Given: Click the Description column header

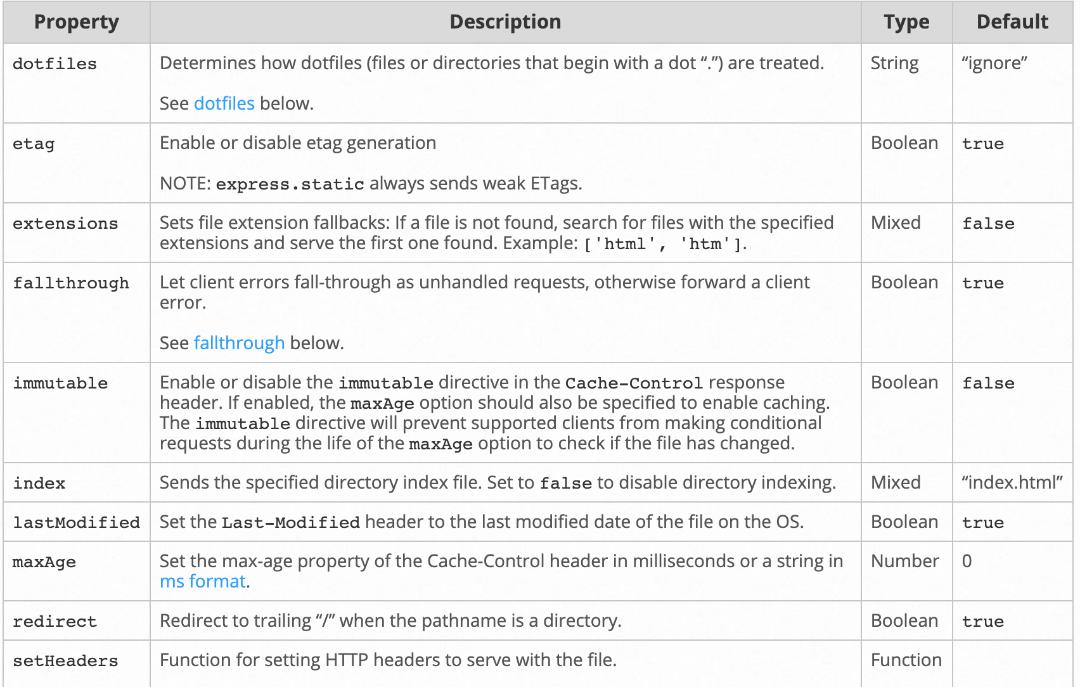Looking at the screenshot, I should pyautogui.click(x=505, y=22).
